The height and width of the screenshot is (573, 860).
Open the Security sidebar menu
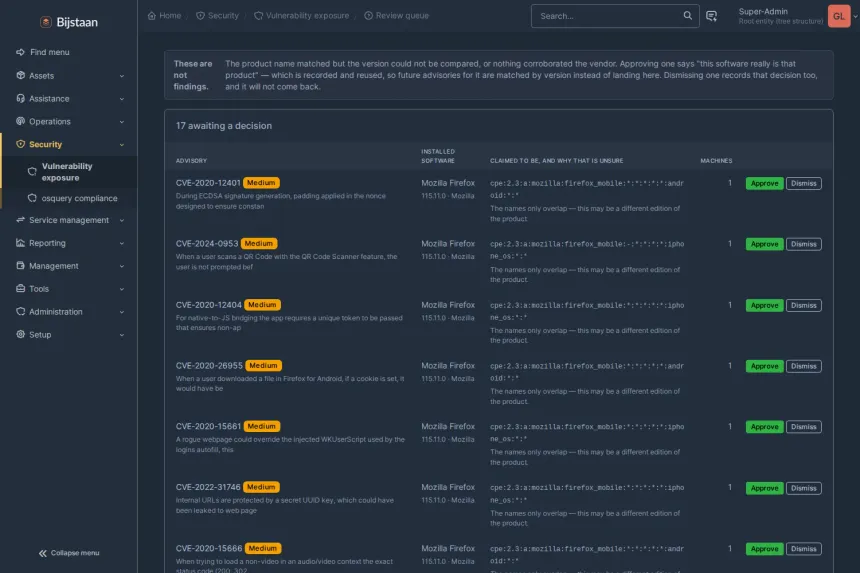69,144
